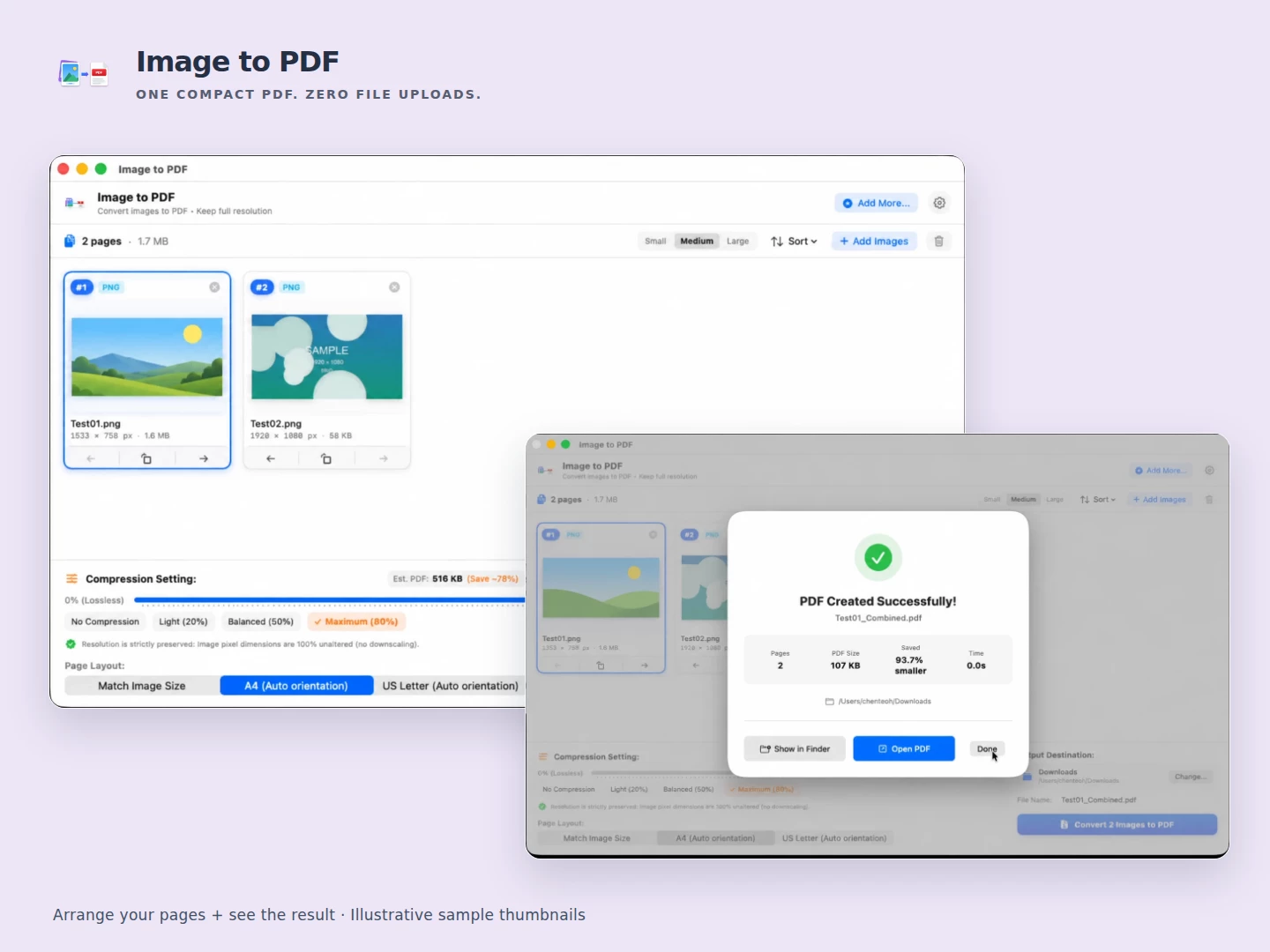Click the green resolution-preserved check icon
1270x952 pixels.
(x=71, y=644)
